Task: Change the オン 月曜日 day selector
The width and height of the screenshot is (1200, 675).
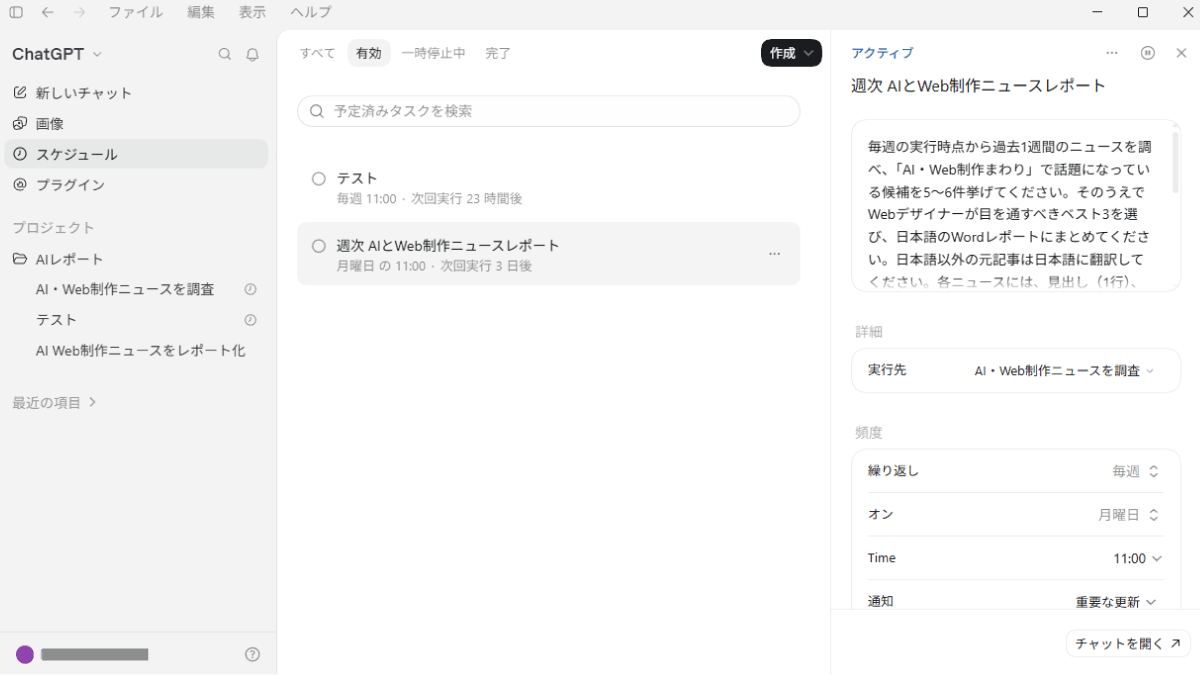Action: [x=1129, y=515]
